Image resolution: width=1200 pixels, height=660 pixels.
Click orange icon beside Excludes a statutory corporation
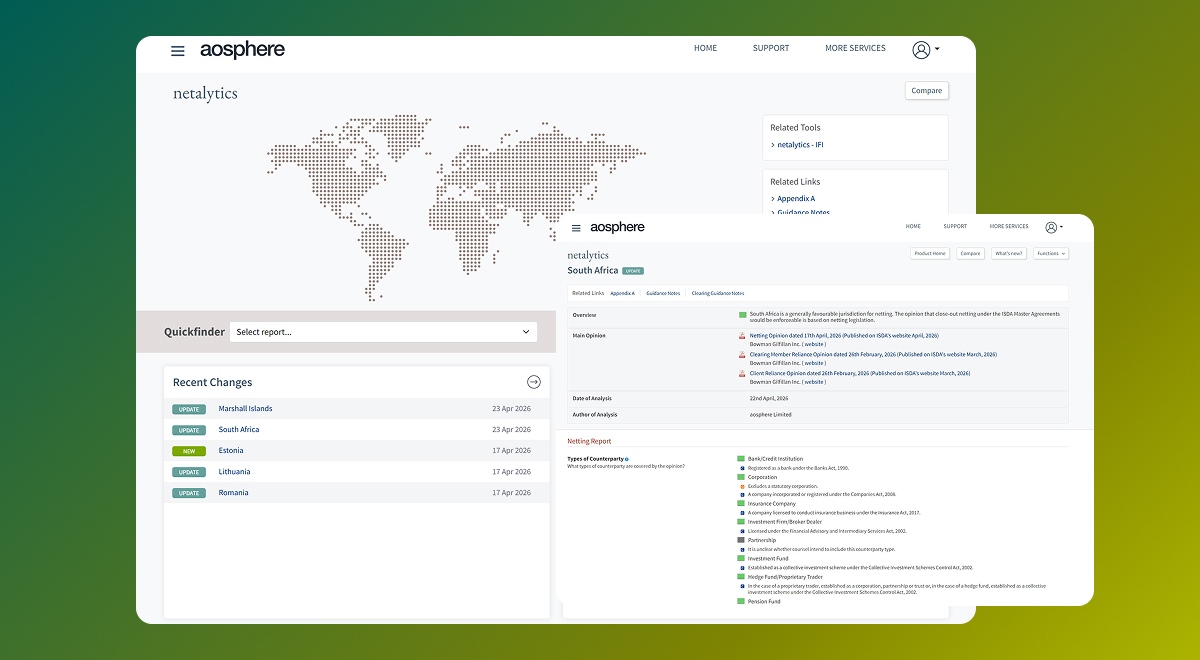point(742,486)
